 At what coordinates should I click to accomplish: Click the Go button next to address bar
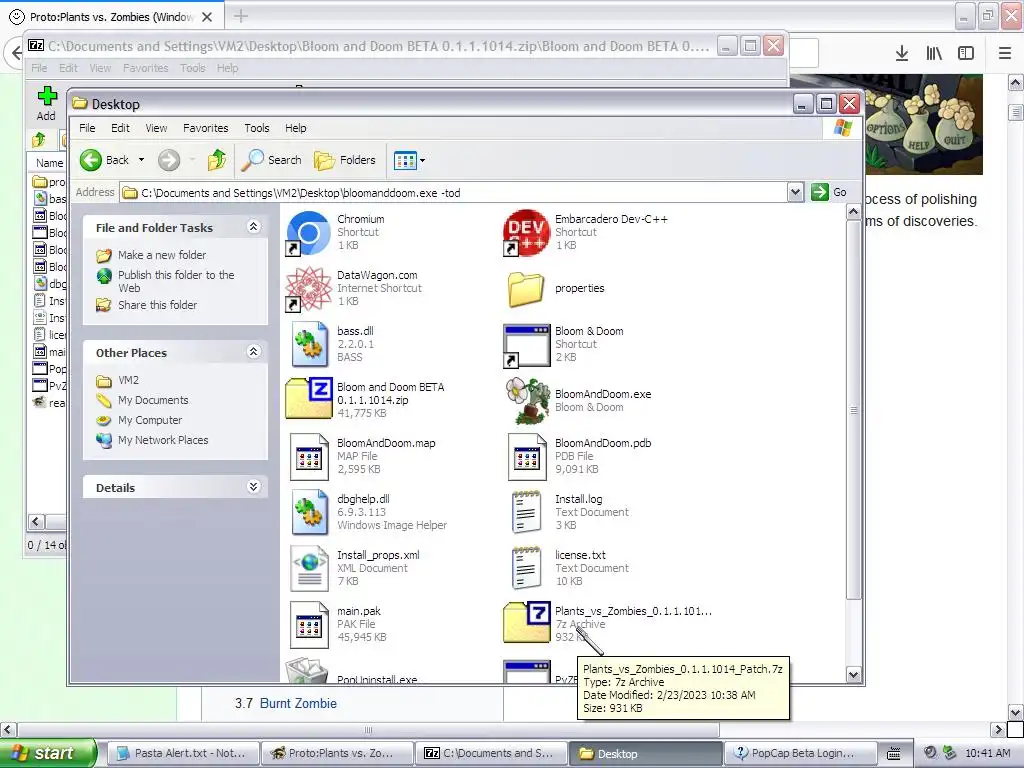point(829,193)
